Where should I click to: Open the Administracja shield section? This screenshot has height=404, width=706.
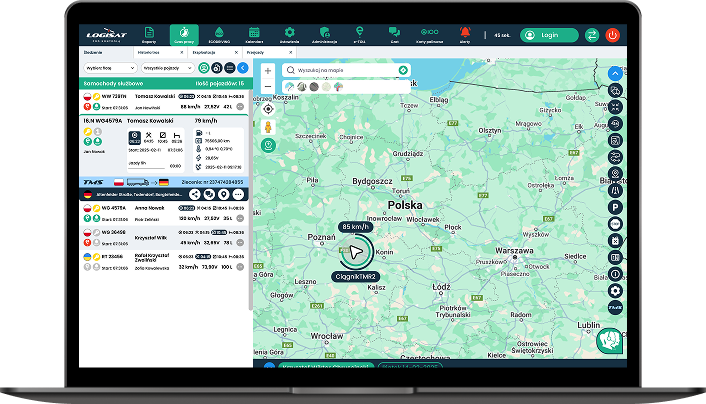click(x=325, y=35)
